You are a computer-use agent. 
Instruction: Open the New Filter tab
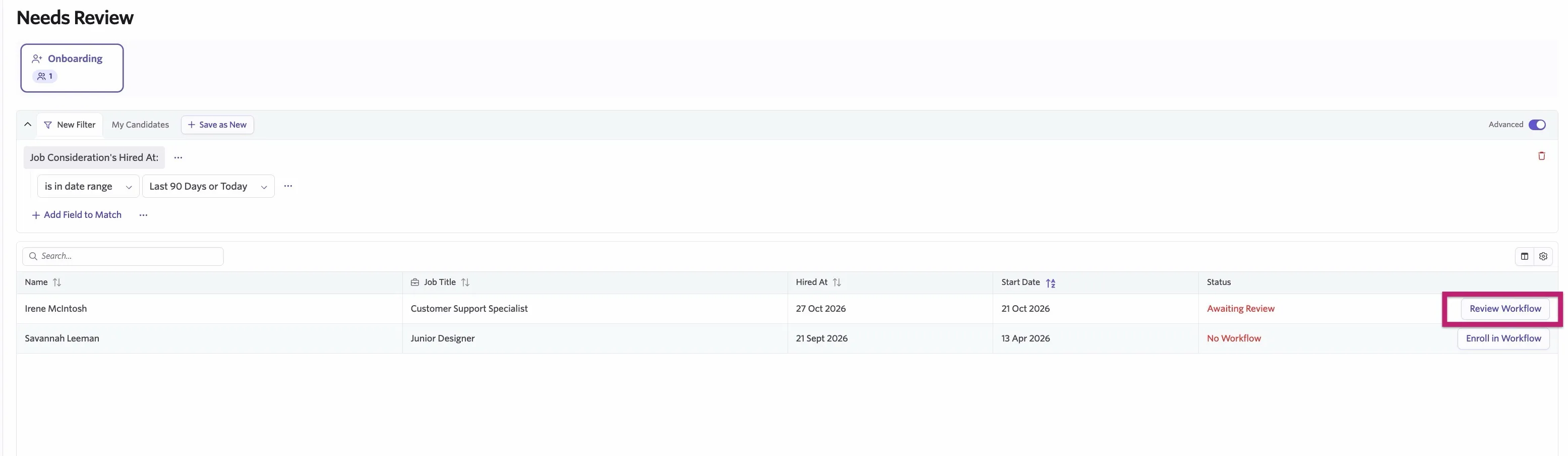[70, 125]
